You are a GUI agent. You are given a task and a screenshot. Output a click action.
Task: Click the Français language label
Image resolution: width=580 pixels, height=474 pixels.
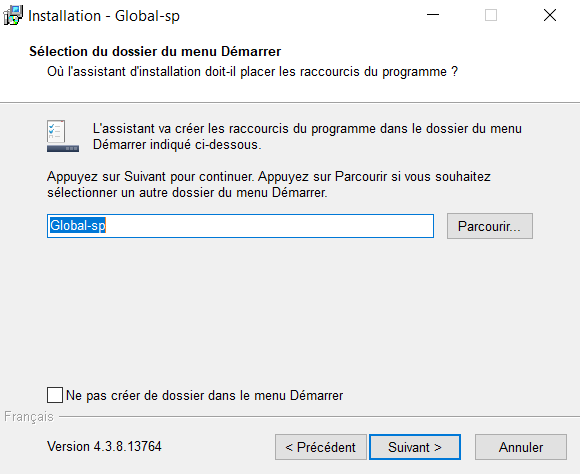coord(29,417)
